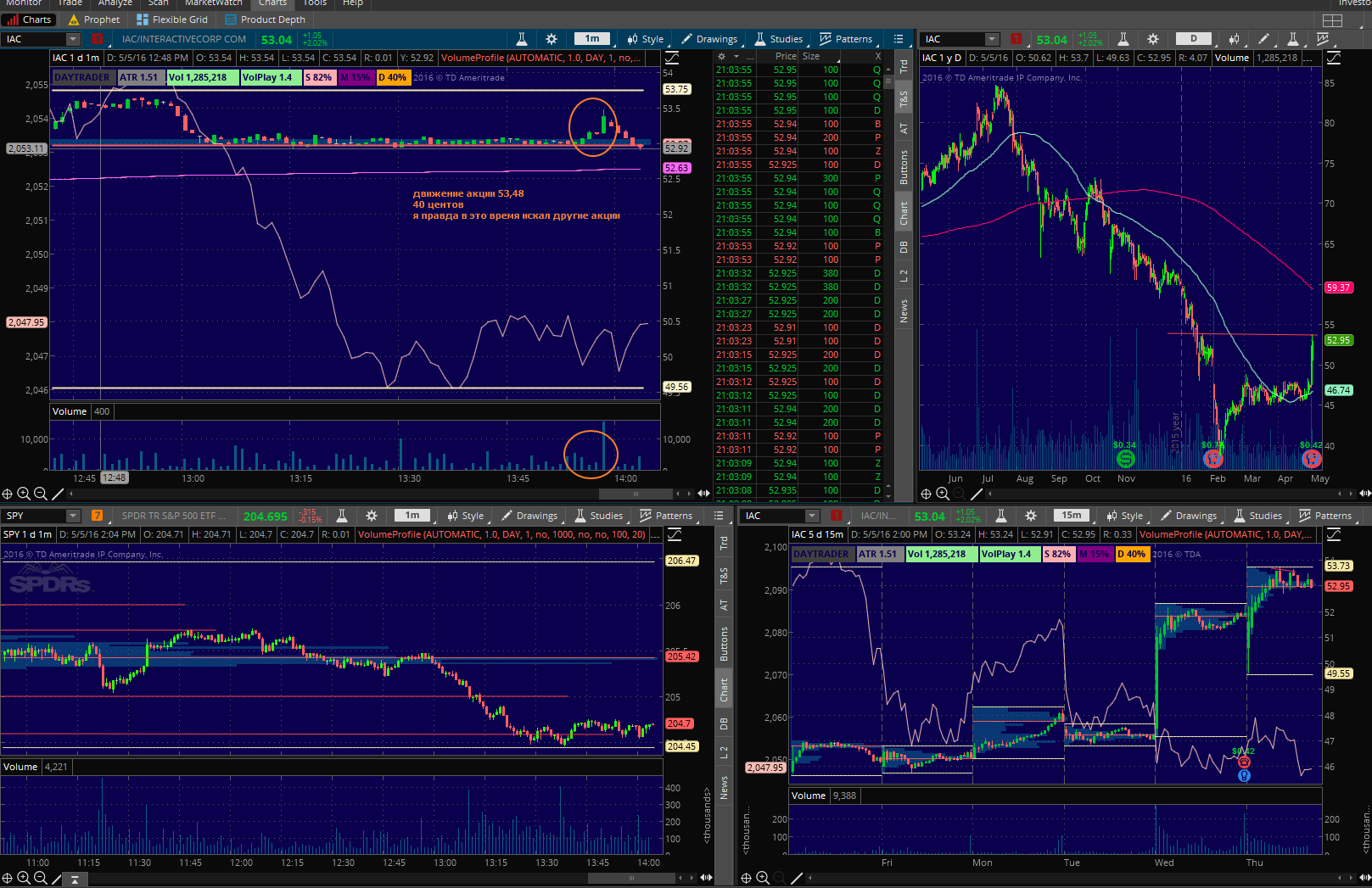Toggle Buttons sidebar tab in top chart
Viewport: 1372px width, 888px height.
(x=904, y=167)
